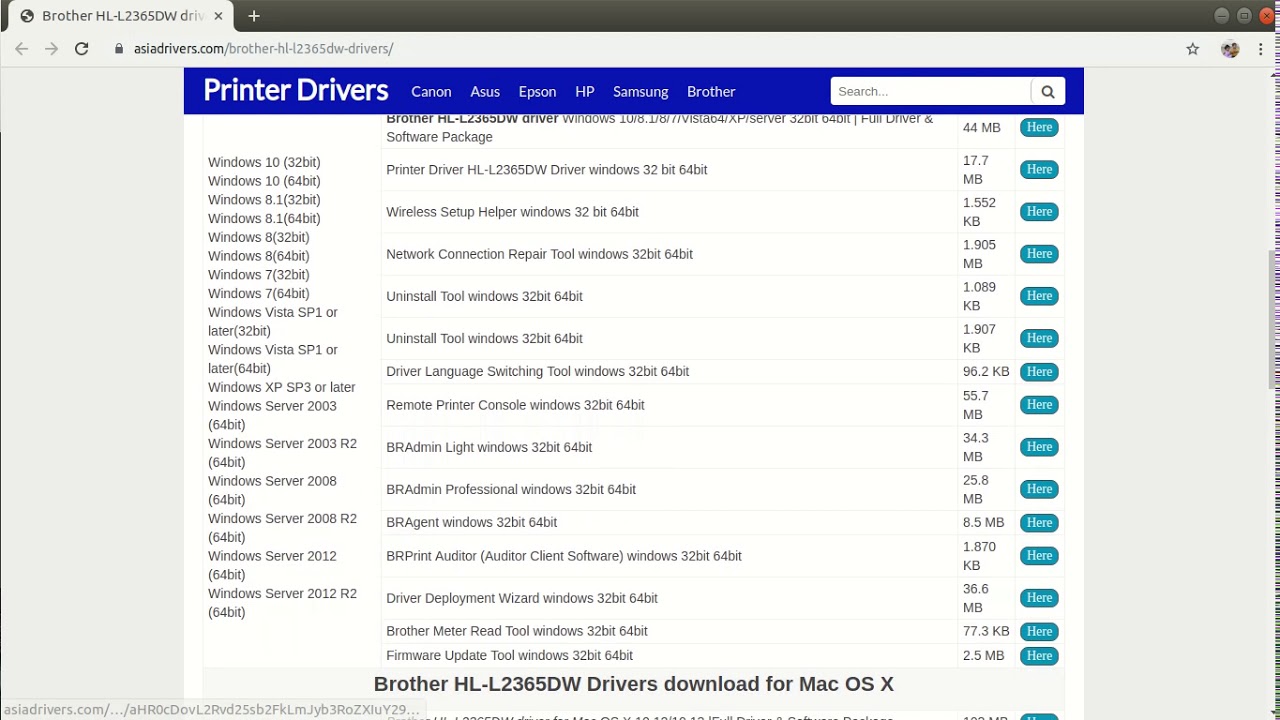Click the "Windows Server 2008 R2" text

click(282, 518)
